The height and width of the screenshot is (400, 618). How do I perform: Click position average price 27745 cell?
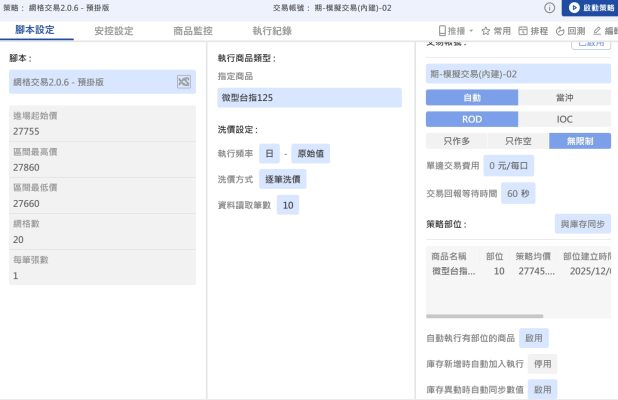536,271
